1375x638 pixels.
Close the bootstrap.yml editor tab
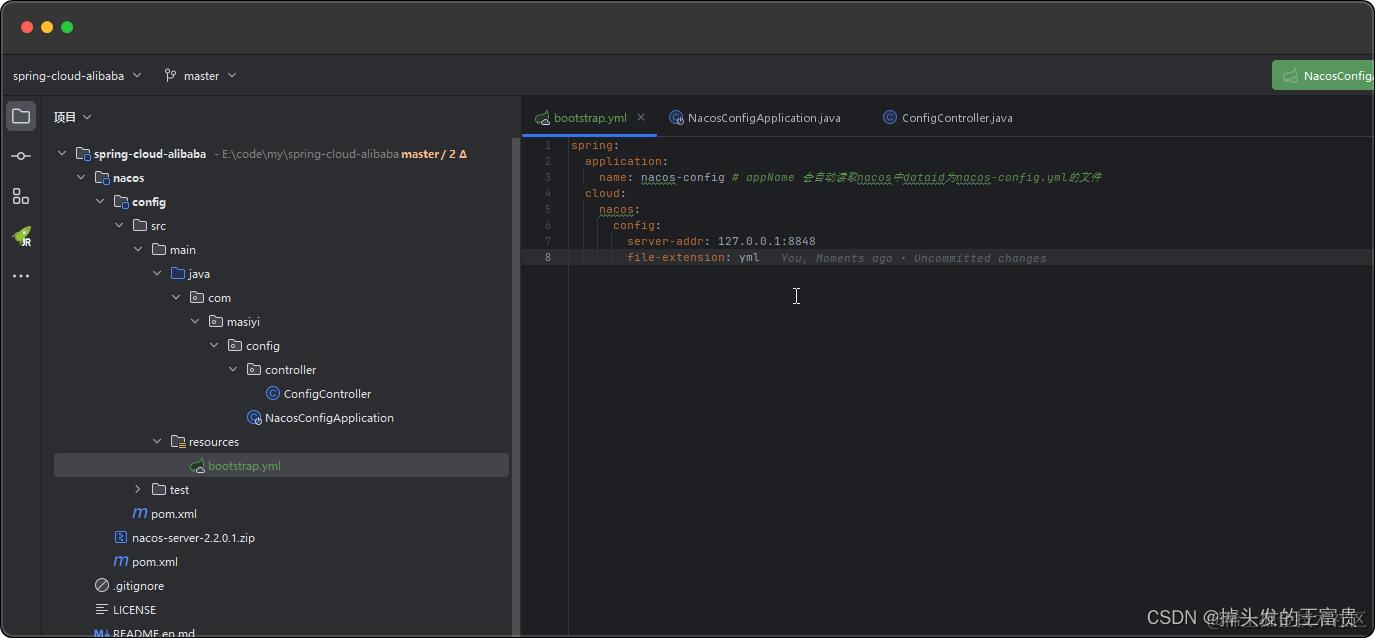(641, 117)
